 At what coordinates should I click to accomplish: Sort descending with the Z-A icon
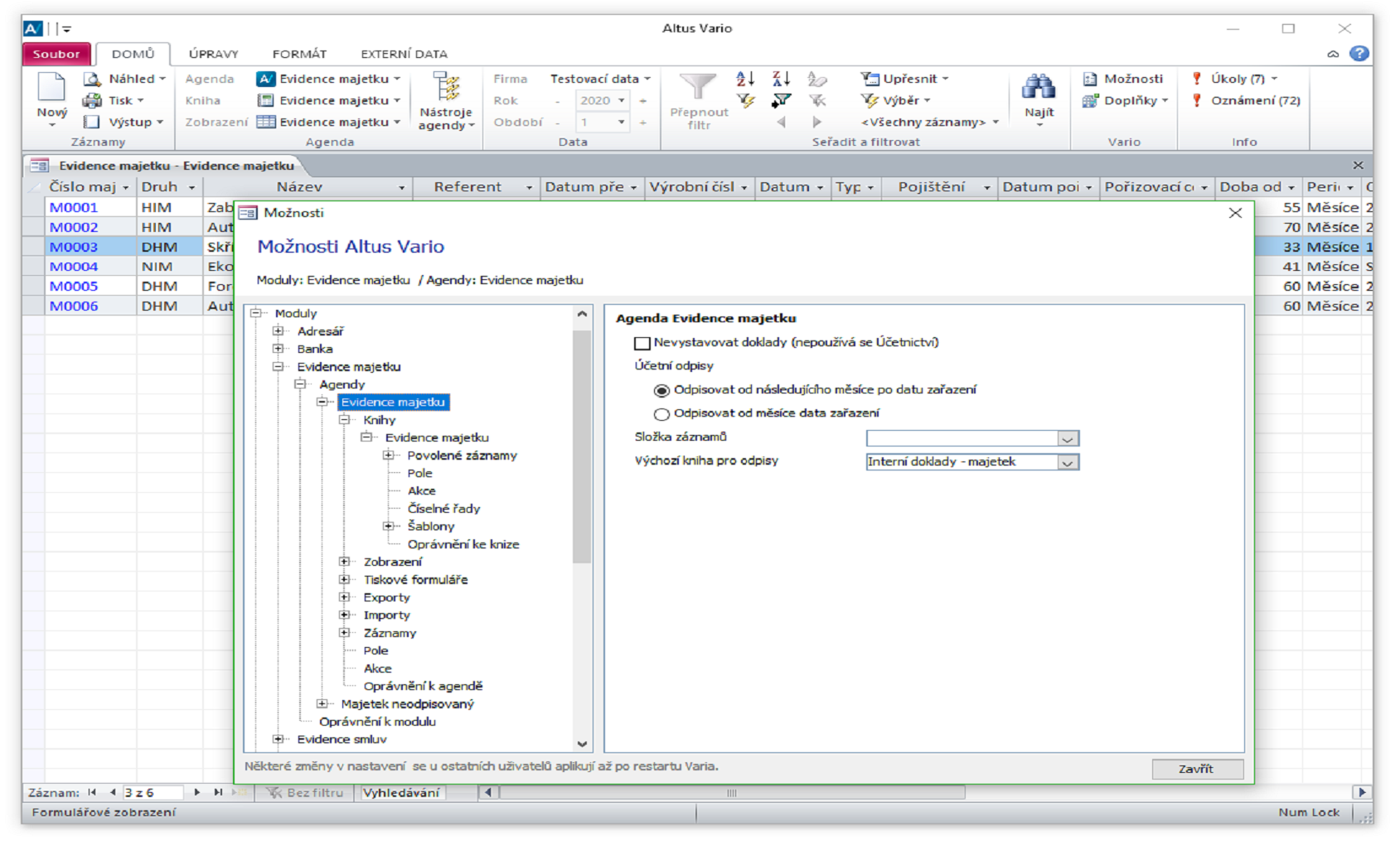pos(781,79)
